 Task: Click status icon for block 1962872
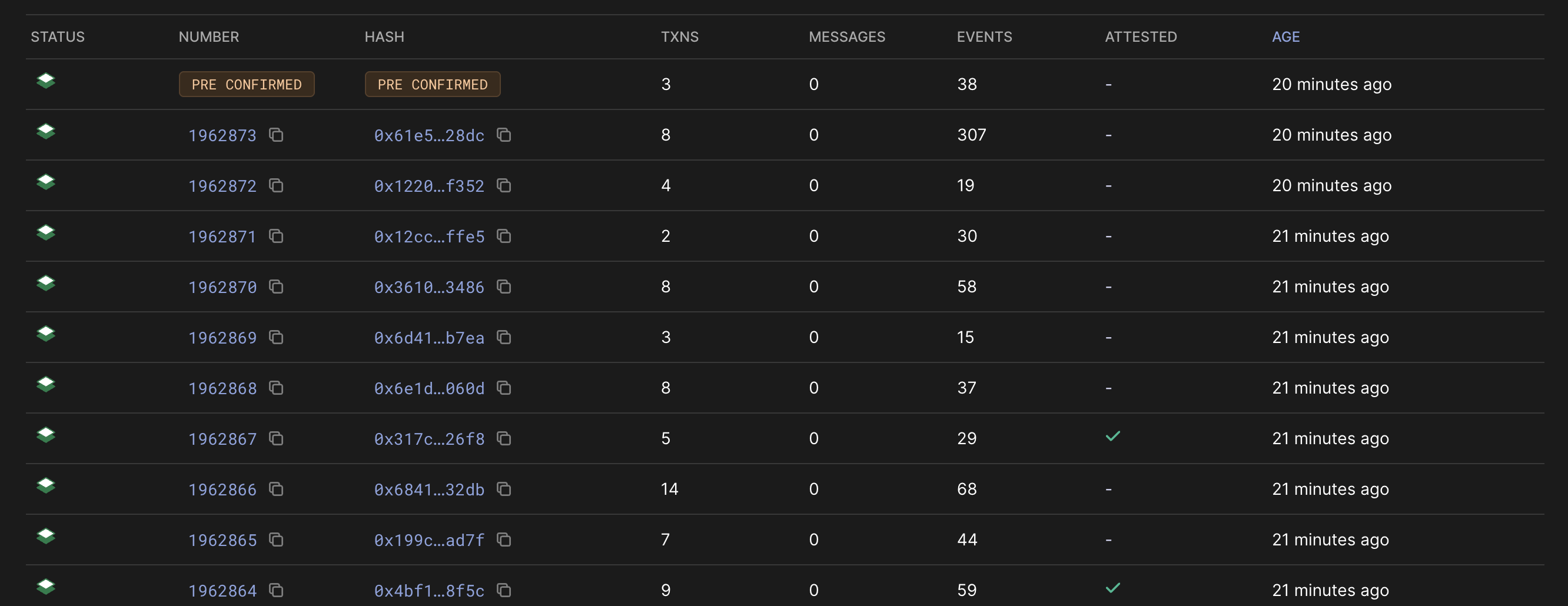pos(46,182)
